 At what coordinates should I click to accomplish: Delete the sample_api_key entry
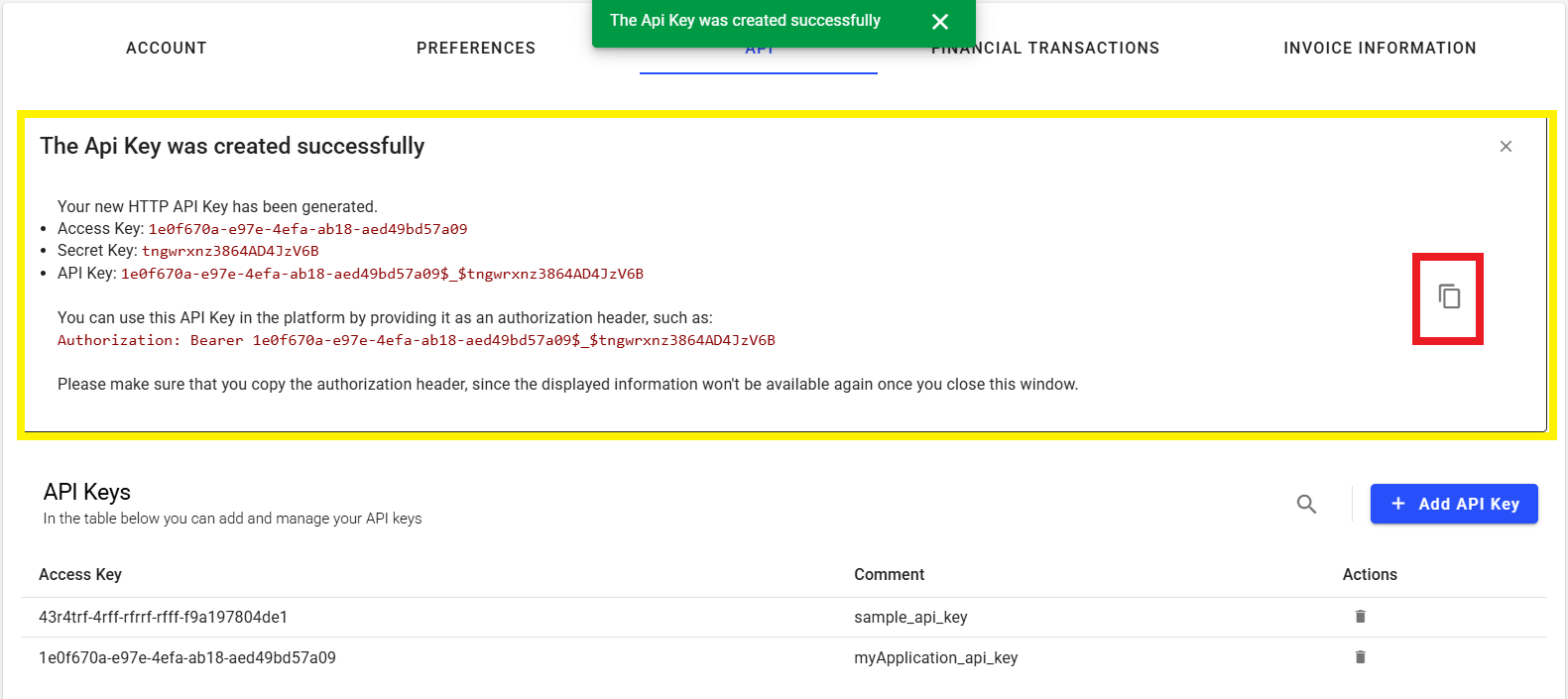pyautogui.click(x=1360, y=617)
